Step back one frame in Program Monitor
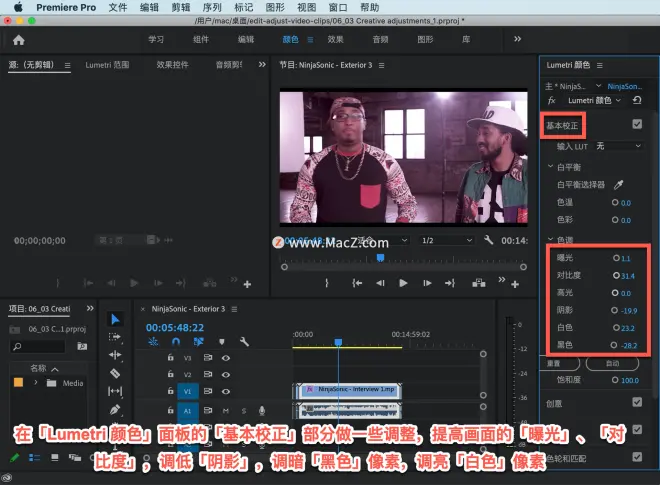 pyautogui.click(x=380, y=283)
